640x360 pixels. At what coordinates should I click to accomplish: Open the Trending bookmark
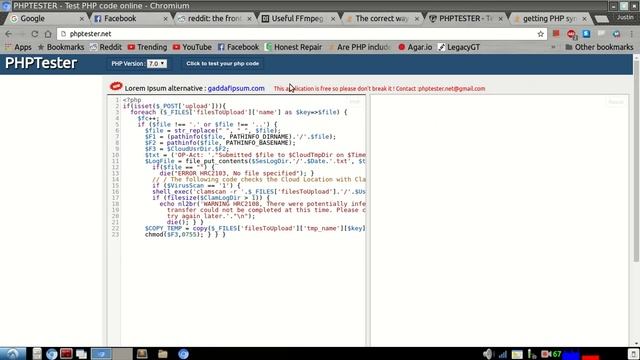(147, 47)
